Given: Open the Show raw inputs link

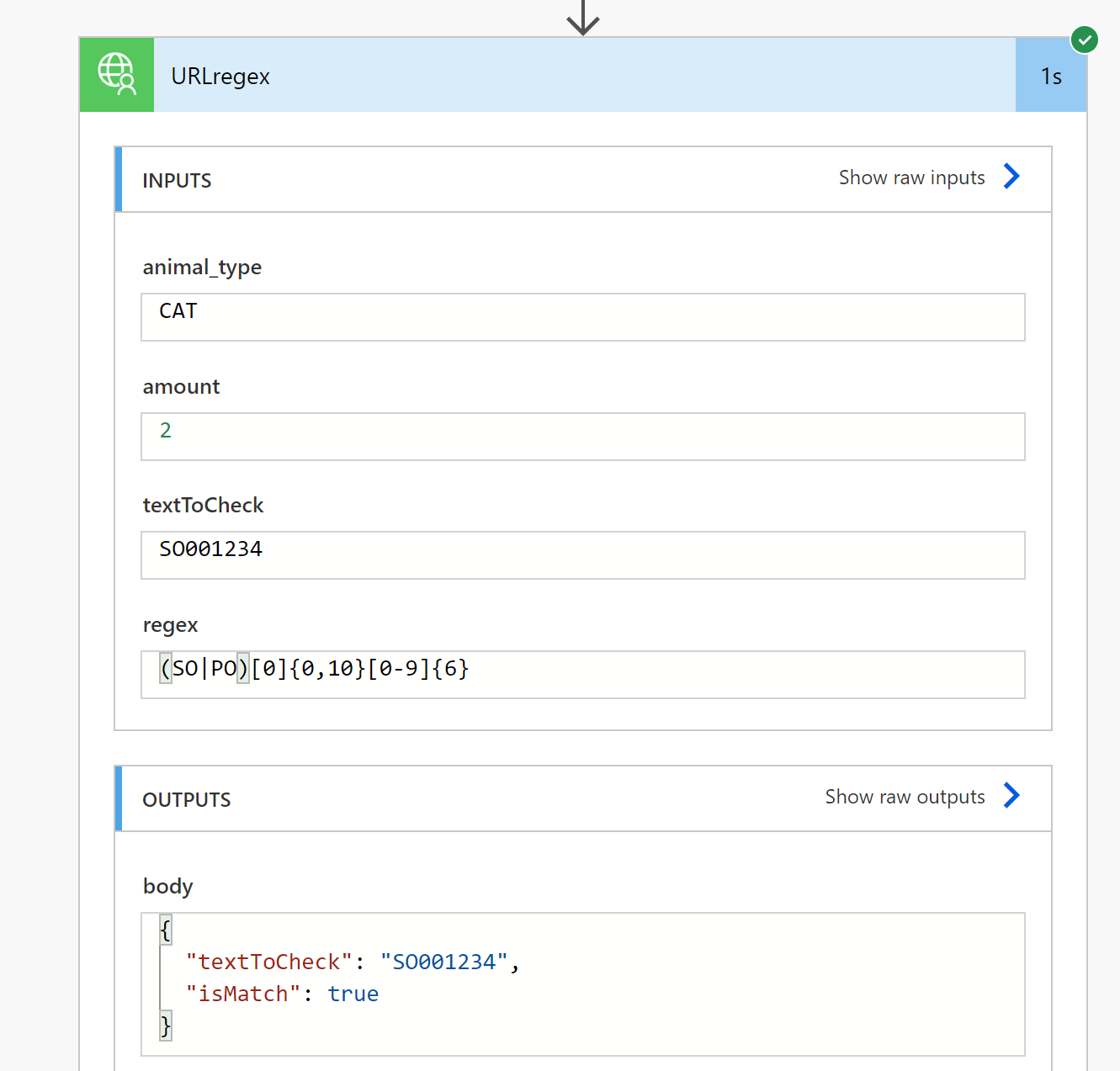Looking at the screenshot, I should coord(911,178).
